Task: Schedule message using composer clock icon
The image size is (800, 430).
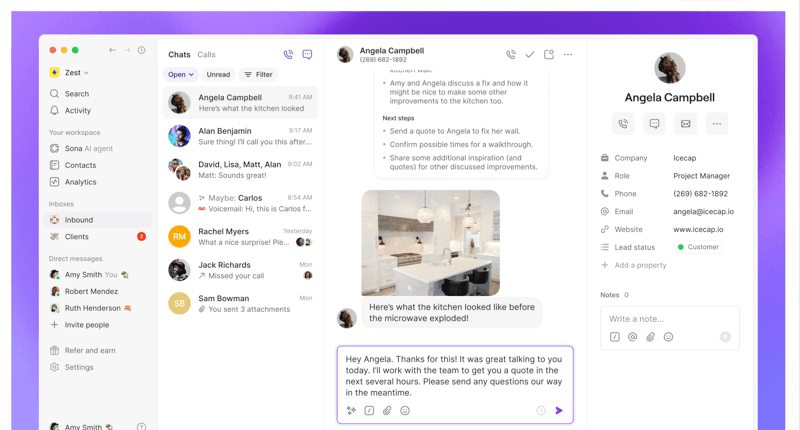Action: click(x=541, y=411)
